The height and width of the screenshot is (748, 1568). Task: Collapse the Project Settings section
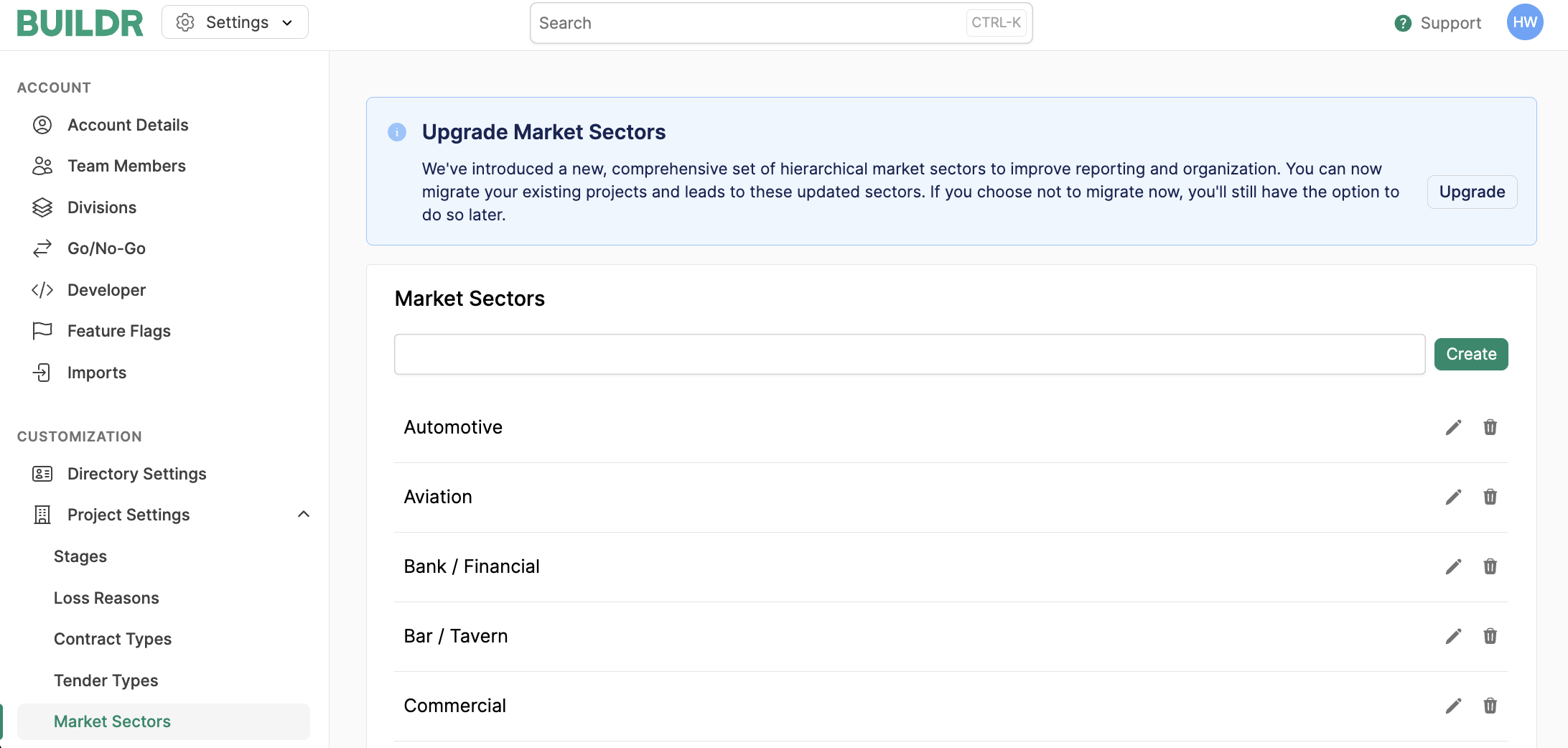304,515
